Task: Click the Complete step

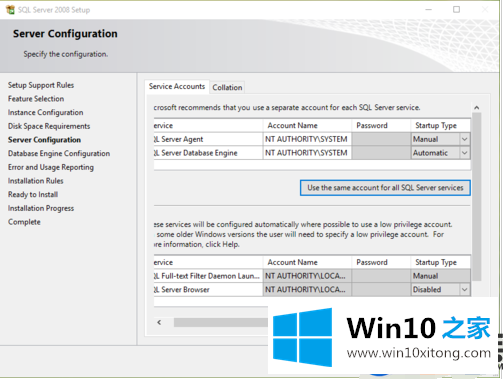Action: click(x=24, y=222)
